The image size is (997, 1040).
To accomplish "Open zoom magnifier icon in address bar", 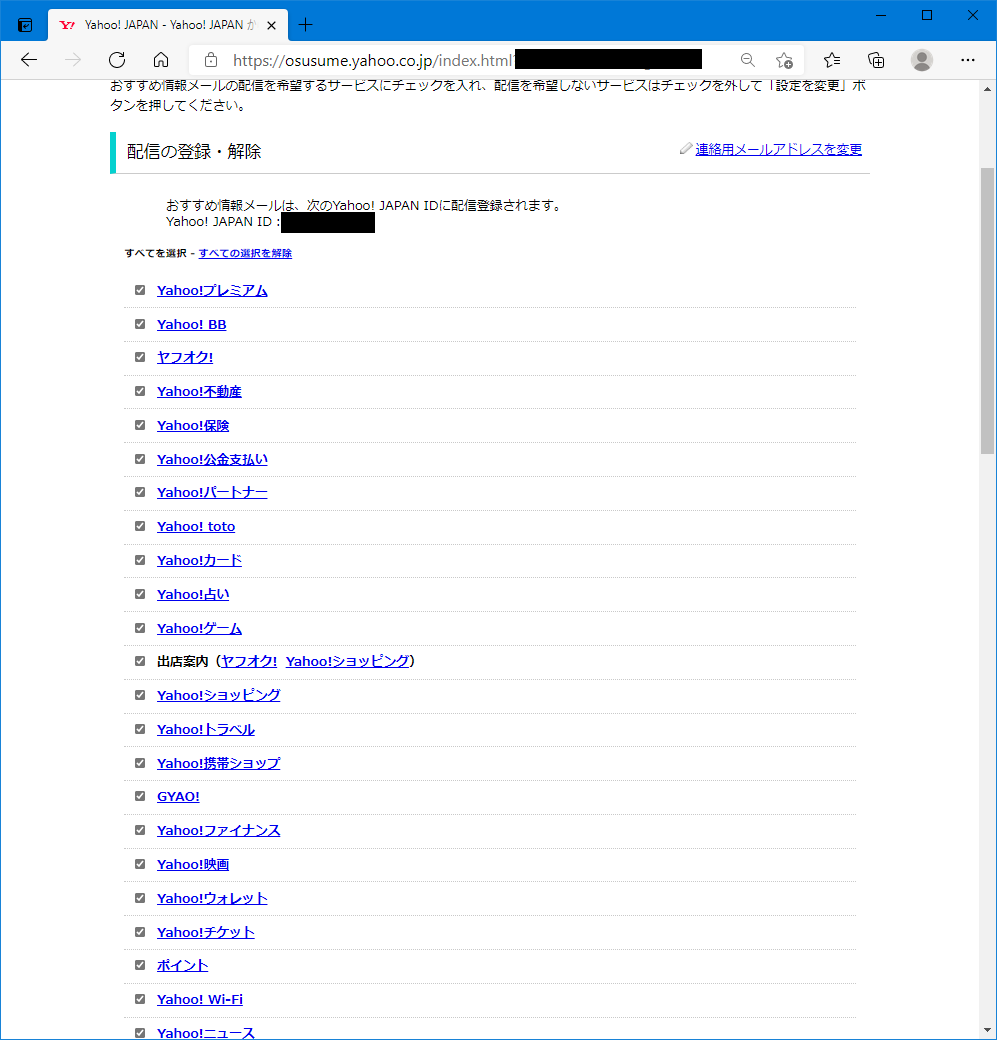I will click(747, 60).
